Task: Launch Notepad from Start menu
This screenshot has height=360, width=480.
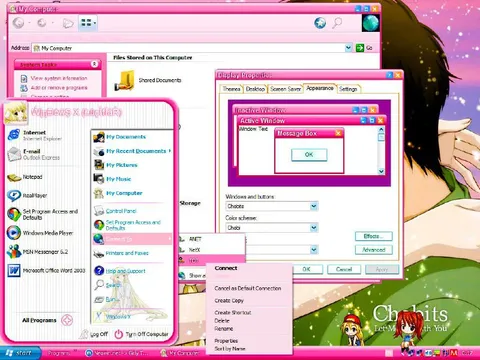Action: pos(25,177)
